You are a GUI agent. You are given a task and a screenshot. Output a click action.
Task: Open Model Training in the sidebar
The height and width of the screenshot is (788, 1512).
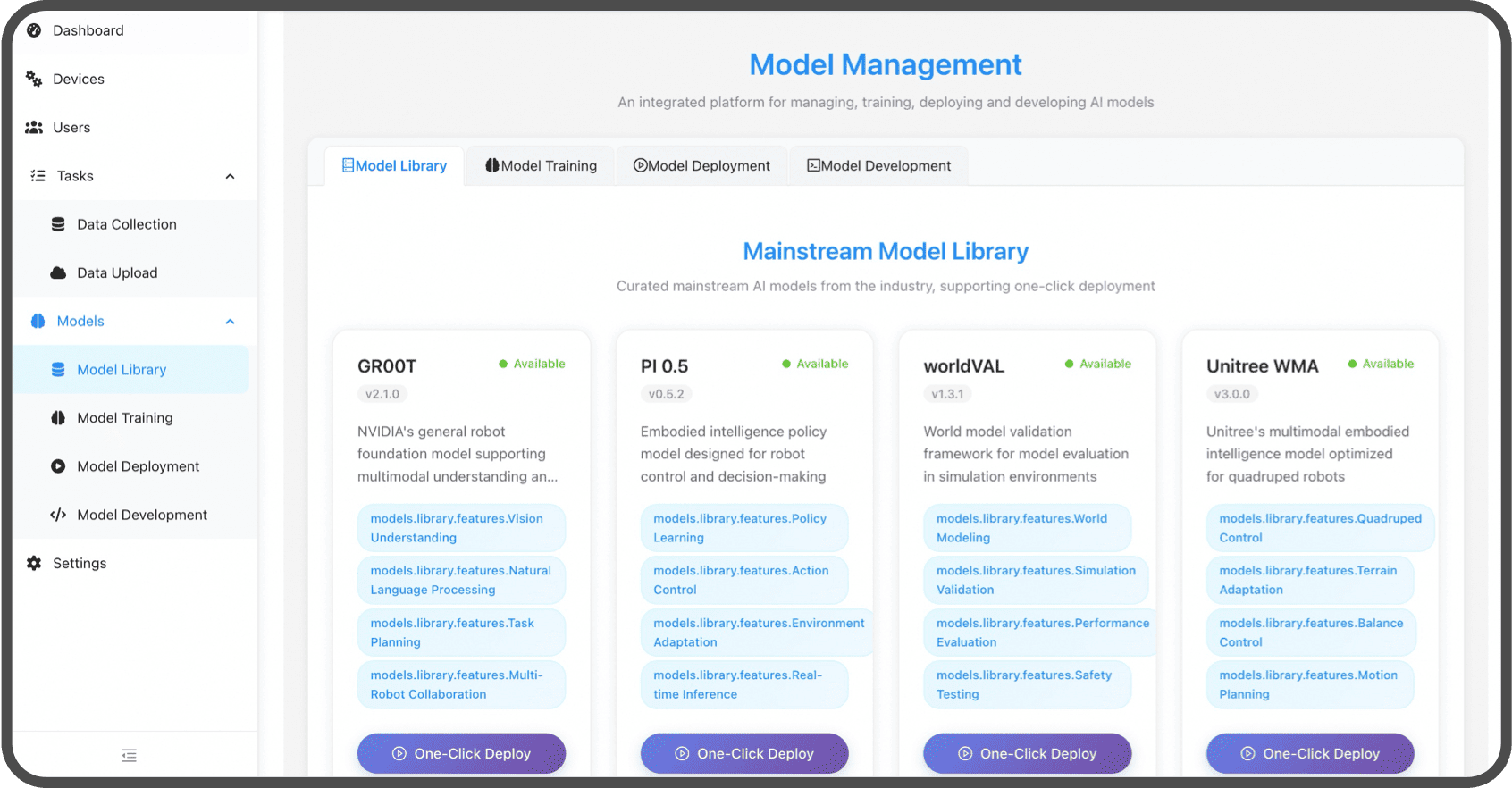124,418
